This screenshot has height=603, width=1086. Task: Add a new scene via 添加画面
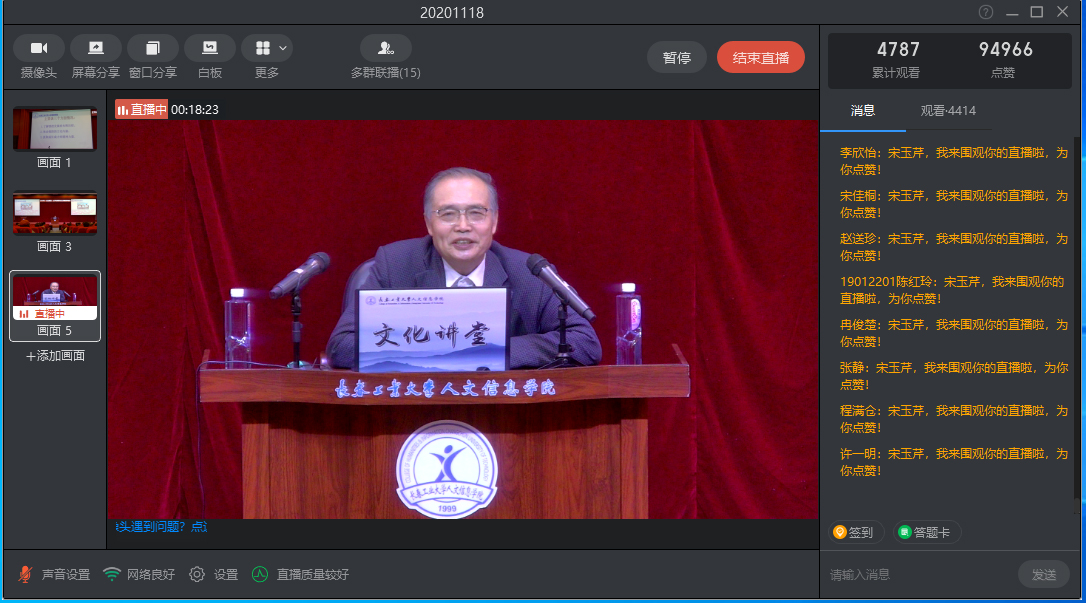point(55,356)
